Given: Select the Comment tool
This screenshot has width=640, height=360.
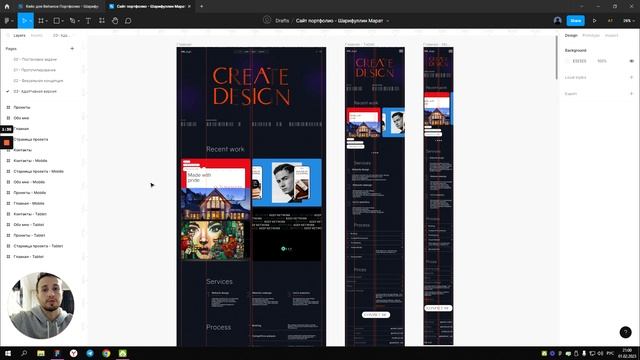Looking at the screenshot, I should pyautogui.click(x=128, y=20).
